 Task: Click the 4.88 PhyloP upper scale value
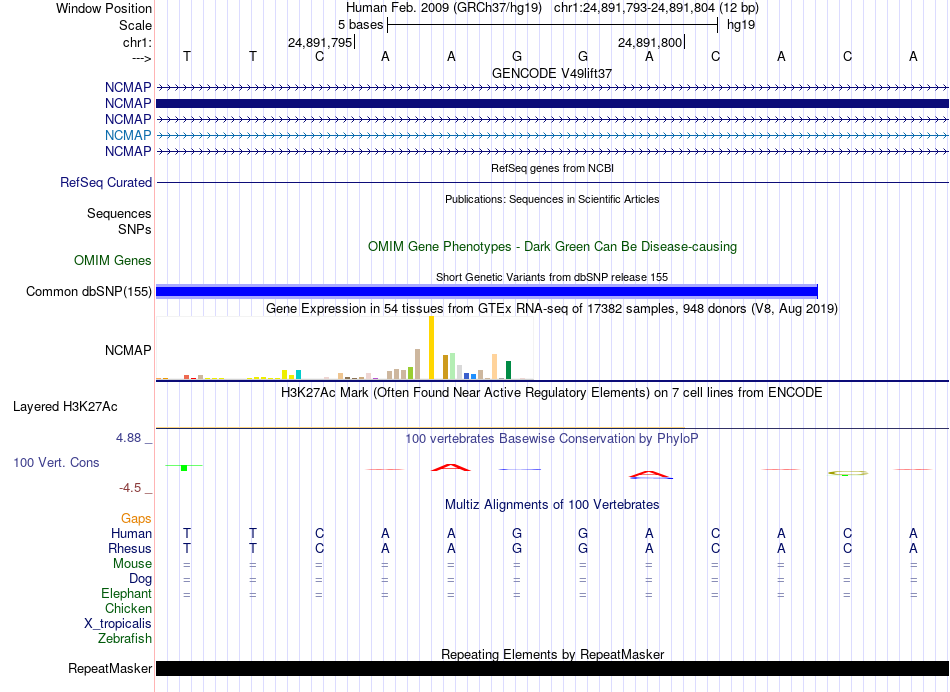tap(128, 437)
